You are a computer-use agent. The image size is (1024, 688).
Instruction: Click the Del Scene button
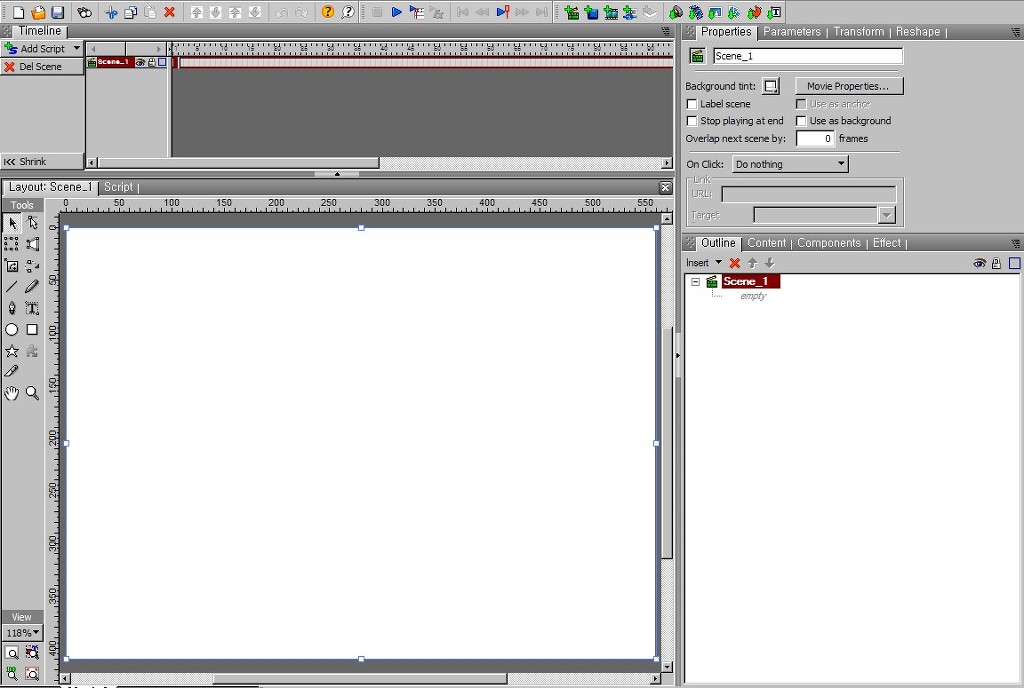pyautogui.click(x=42, y=67)
